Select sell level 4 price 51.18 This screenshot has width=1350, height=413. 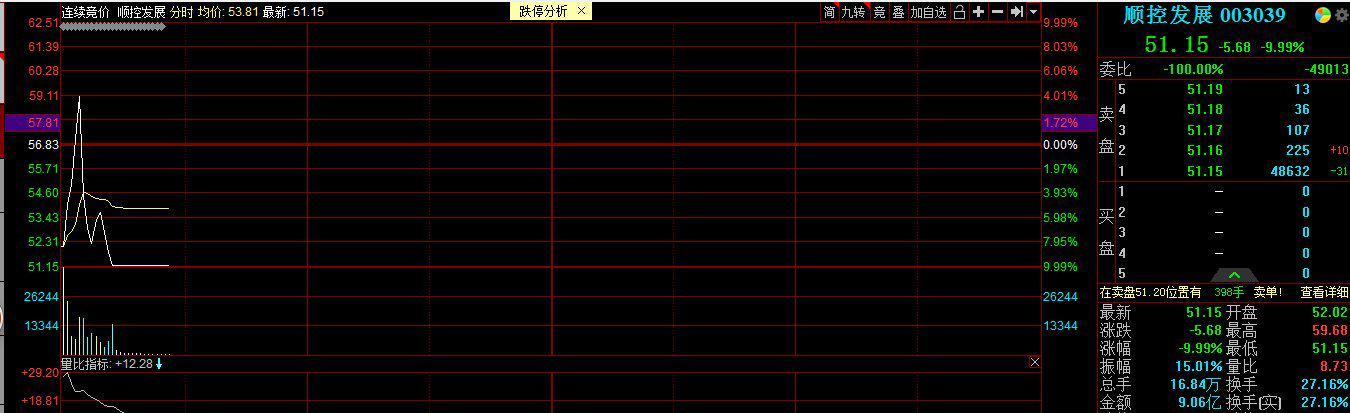click(x=1204, y=109)
